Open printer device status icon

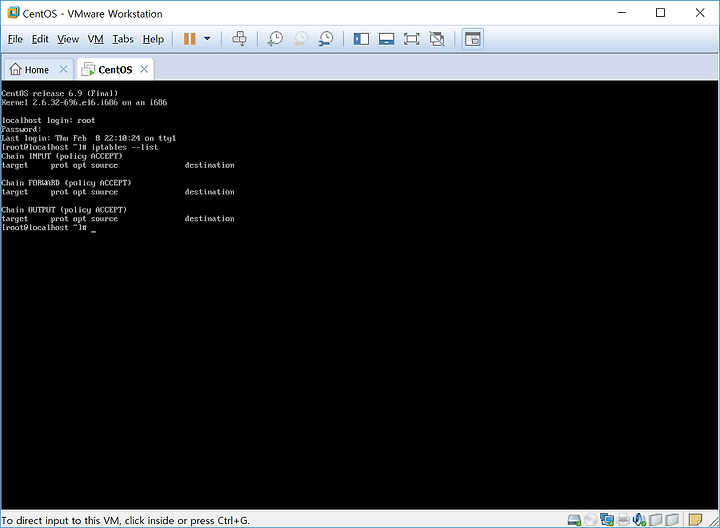(623, 520)
